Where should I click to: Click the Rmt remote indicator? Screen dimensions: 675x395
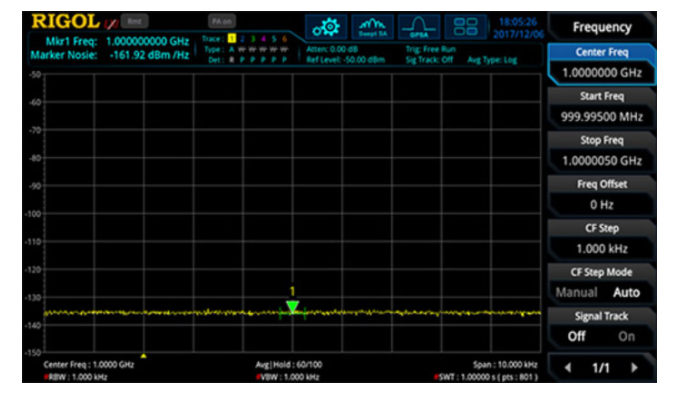point(134,21)
